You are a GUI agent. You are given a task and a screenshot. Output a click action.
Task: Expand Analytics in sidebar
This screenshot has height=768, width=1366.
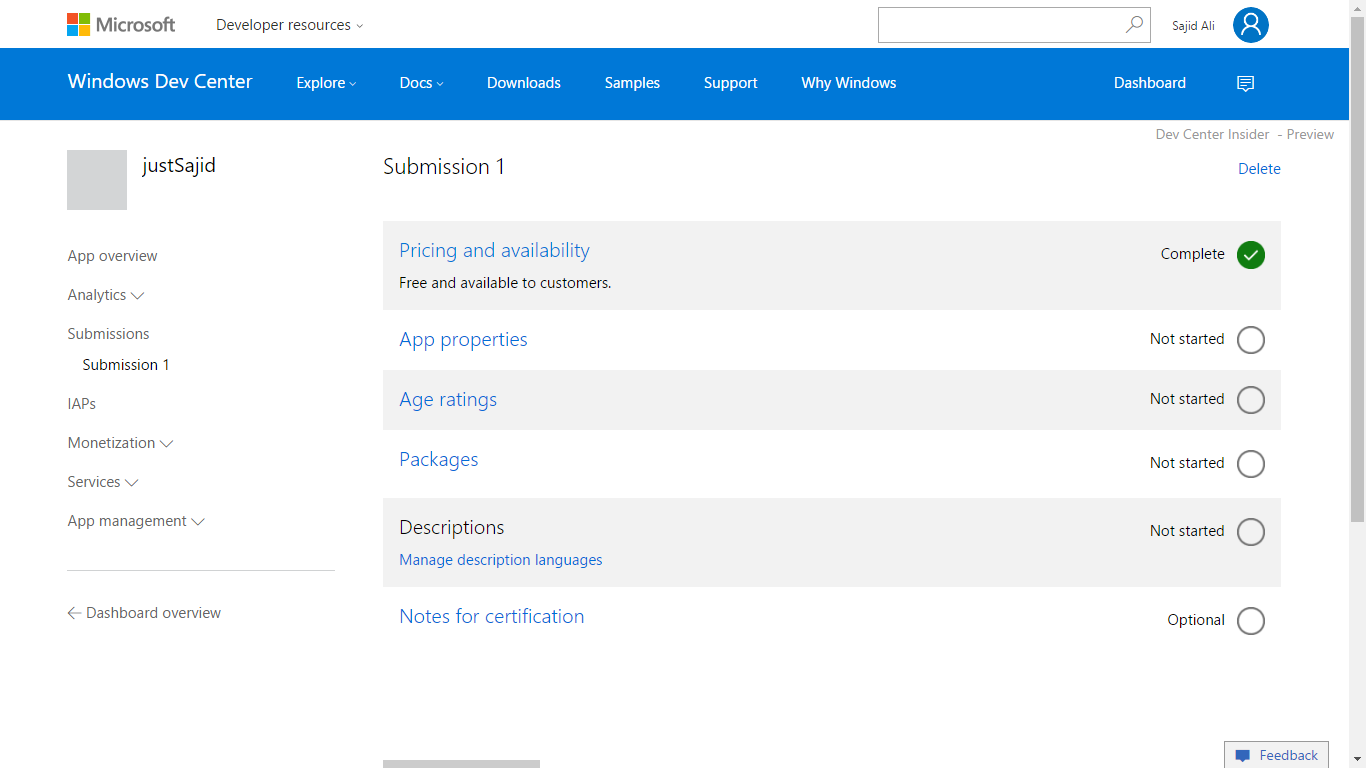(x=106, y=295)
